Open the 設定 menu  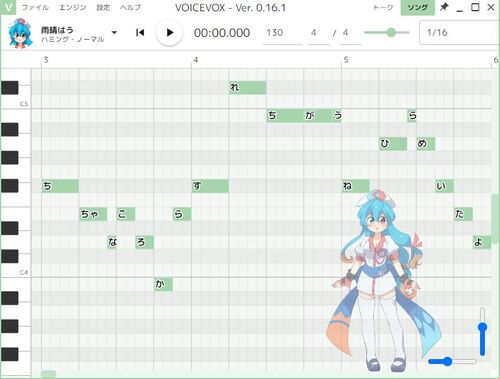103,7
